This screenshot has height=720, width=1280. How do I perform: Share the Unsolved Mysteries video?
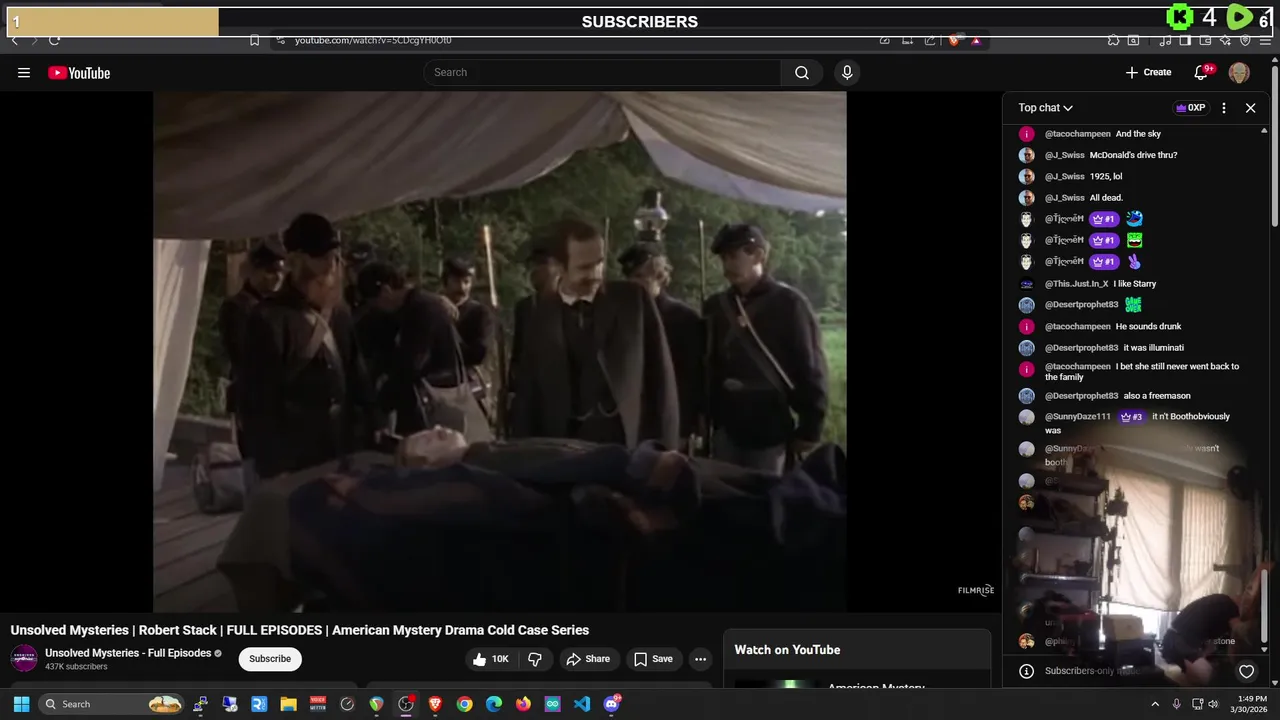point(588,659)
